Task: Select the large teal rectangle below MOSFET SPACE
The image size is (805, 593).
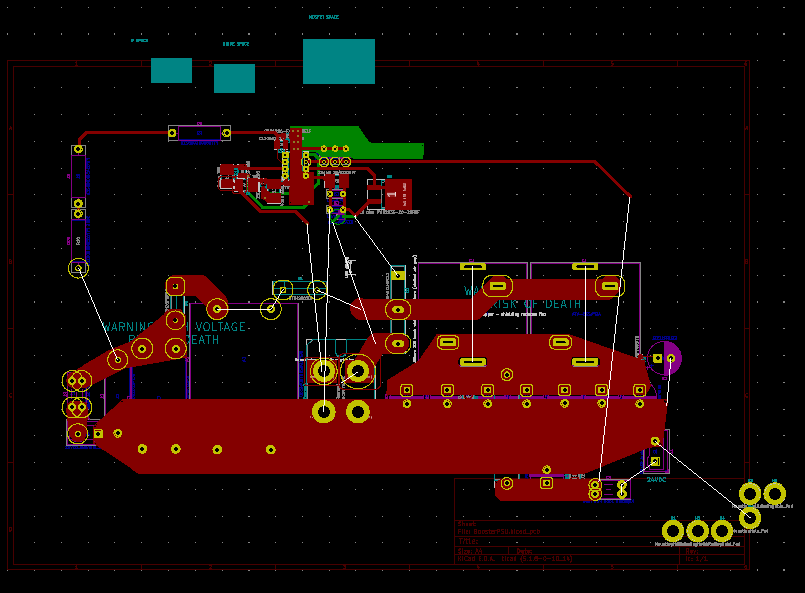Action: [339, 61]
